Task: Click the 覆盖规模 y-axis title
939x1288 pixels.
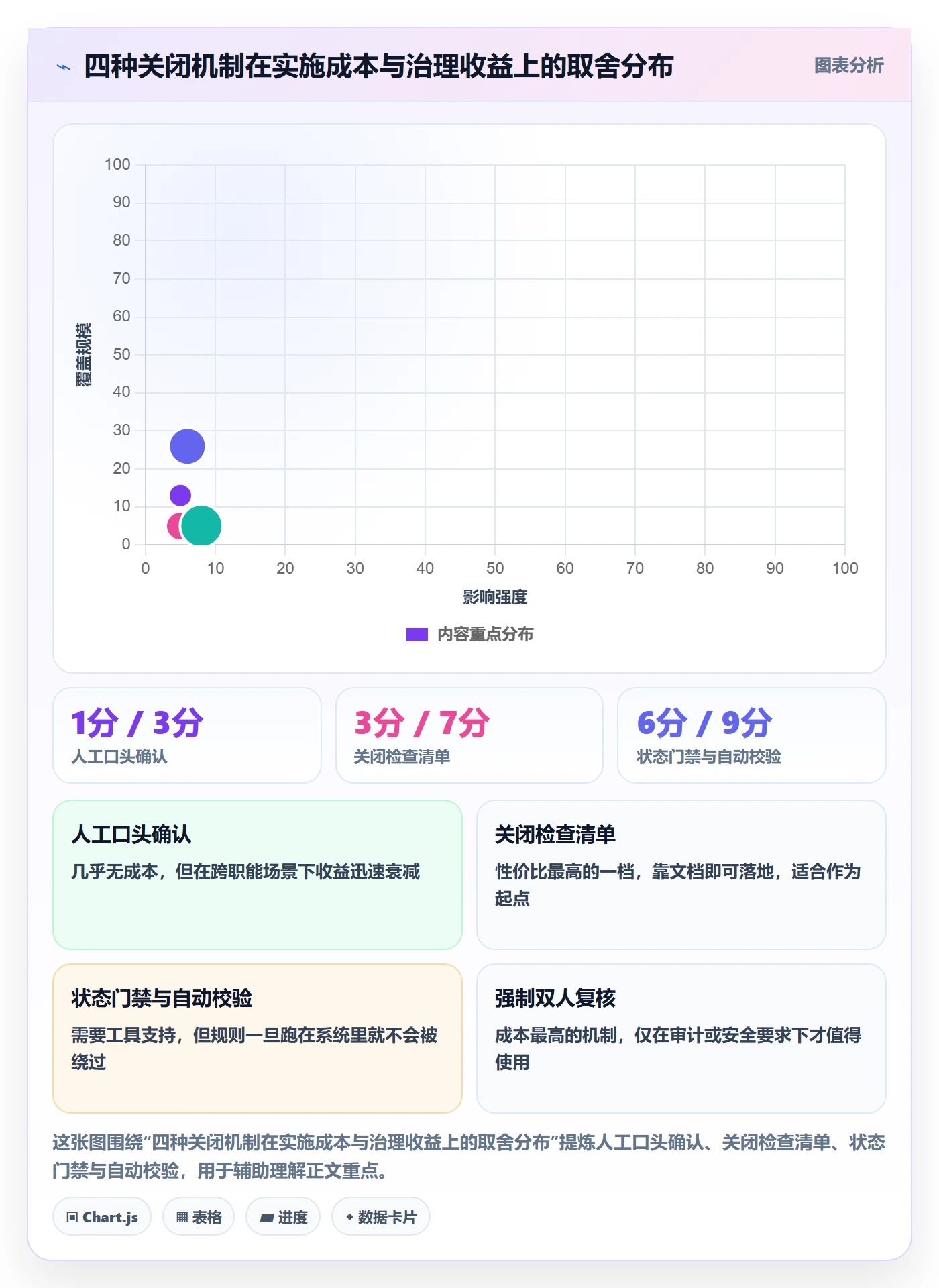Action: click(84, 355)
